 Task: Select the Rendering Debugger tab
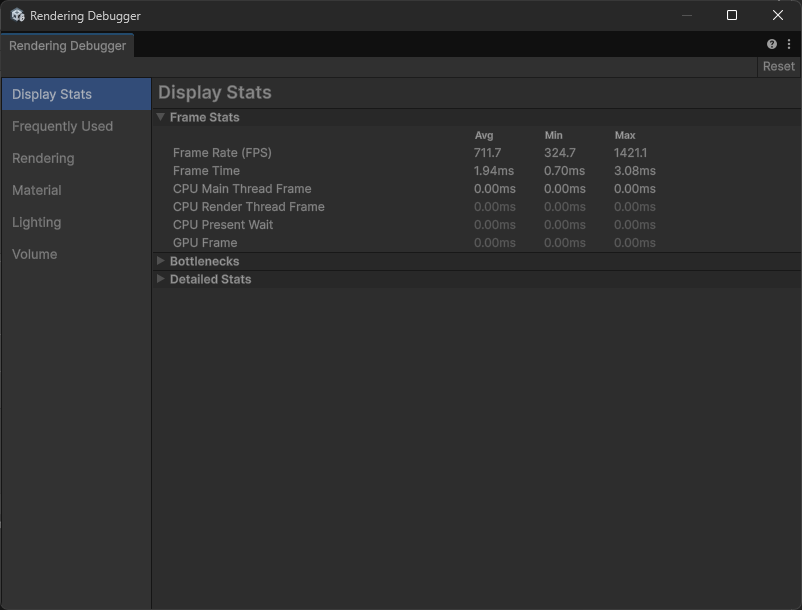point(67,46)
